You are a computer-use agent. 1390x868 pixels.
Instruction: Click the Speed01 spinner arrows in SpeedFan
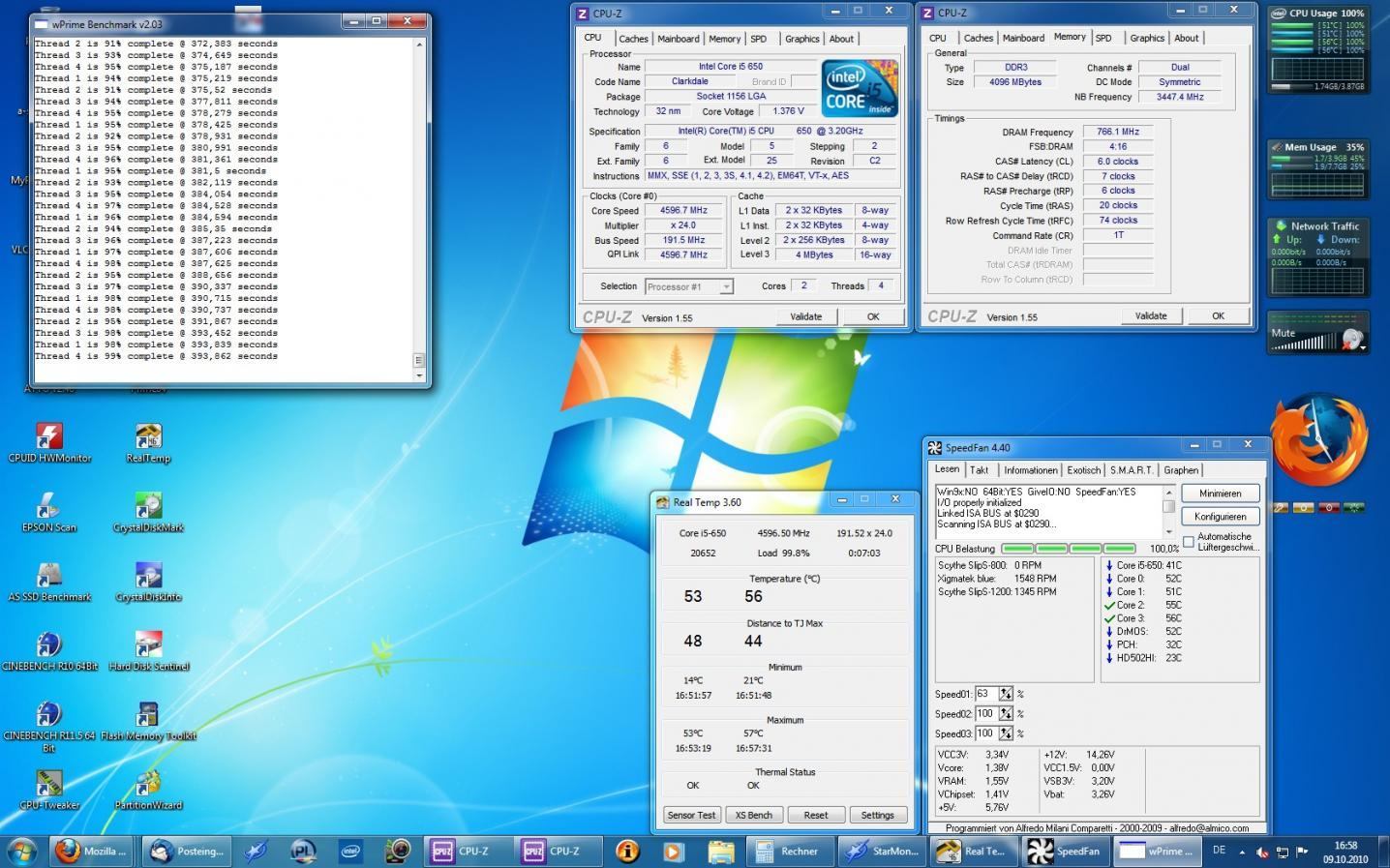click(x=1006, y=694)
